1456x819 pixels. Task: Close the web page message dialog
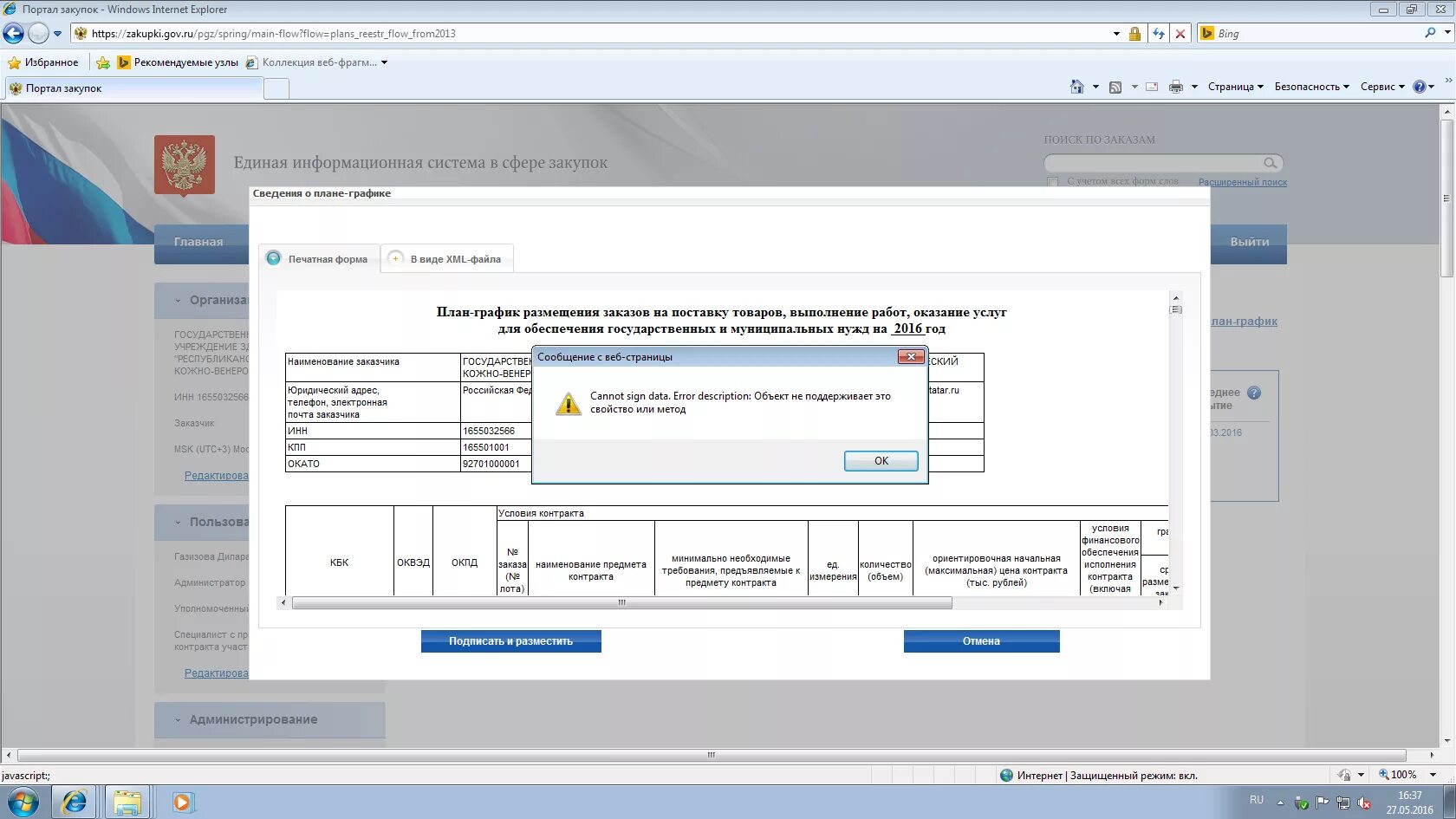pos(910,356)
